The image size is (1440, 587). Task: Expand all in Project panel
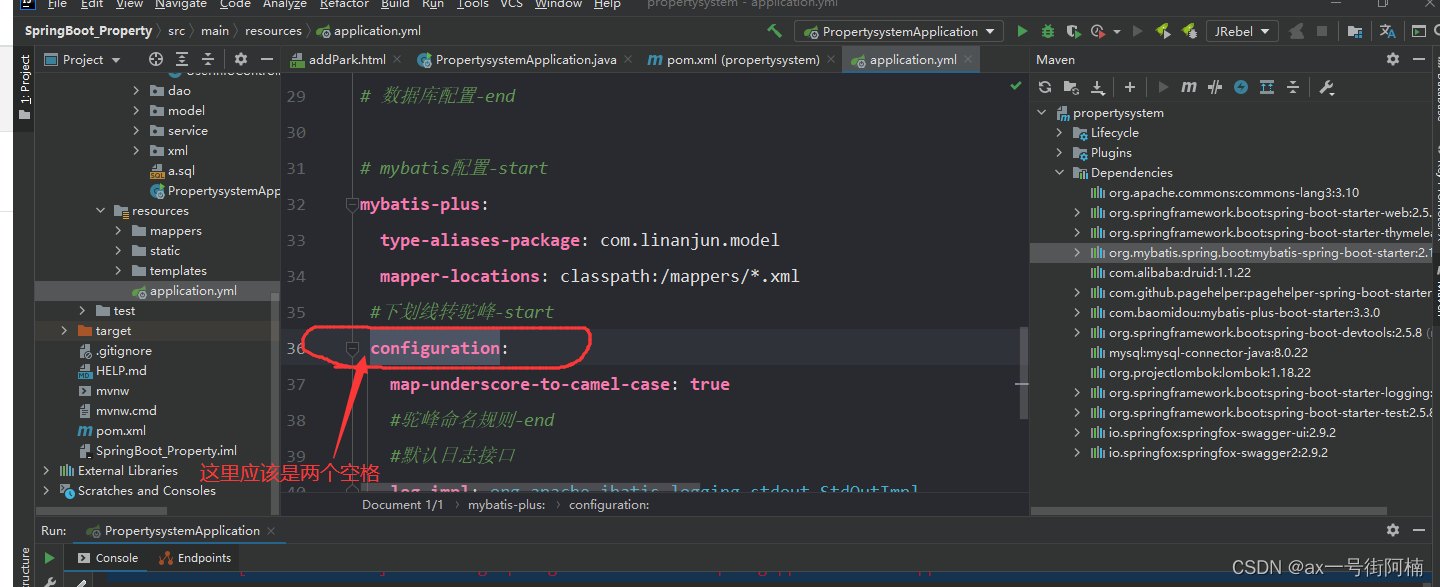click(182, 60)
